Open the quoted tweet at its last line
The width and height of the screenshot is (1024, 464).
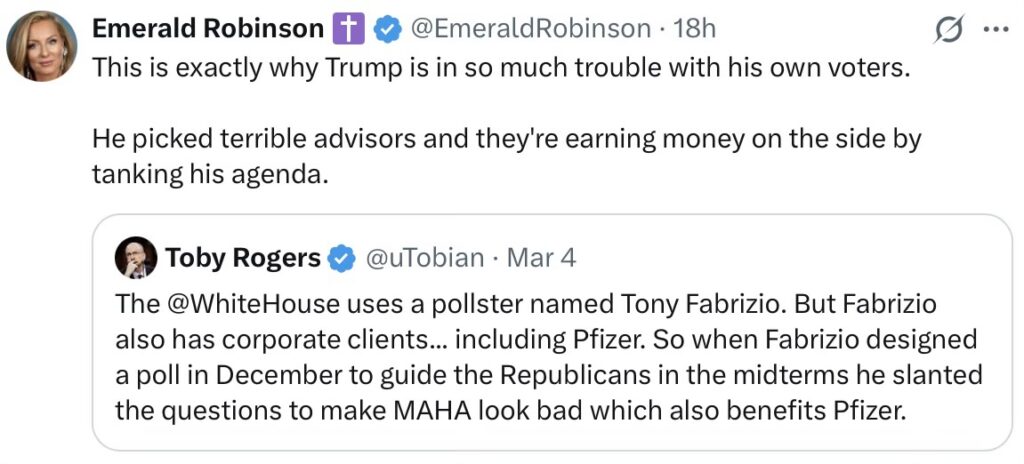point(510,411)
